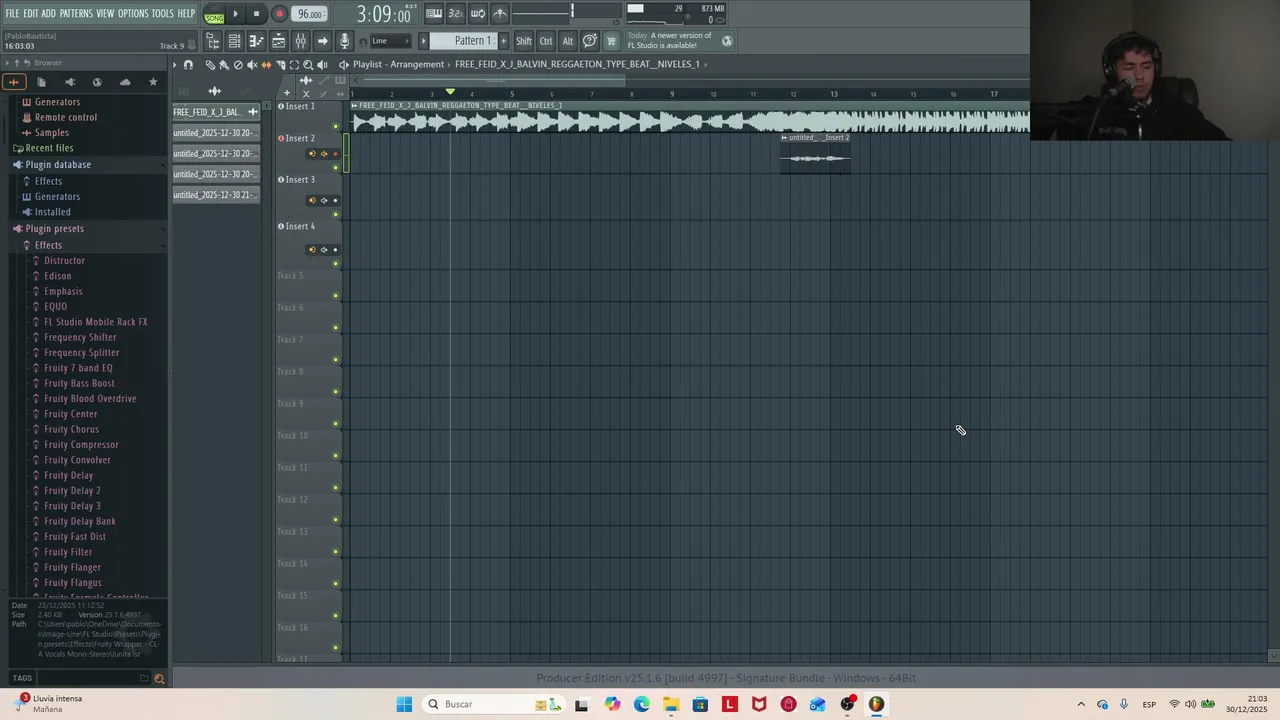Select the playback speaker tool in playlist

click(322, 65)
